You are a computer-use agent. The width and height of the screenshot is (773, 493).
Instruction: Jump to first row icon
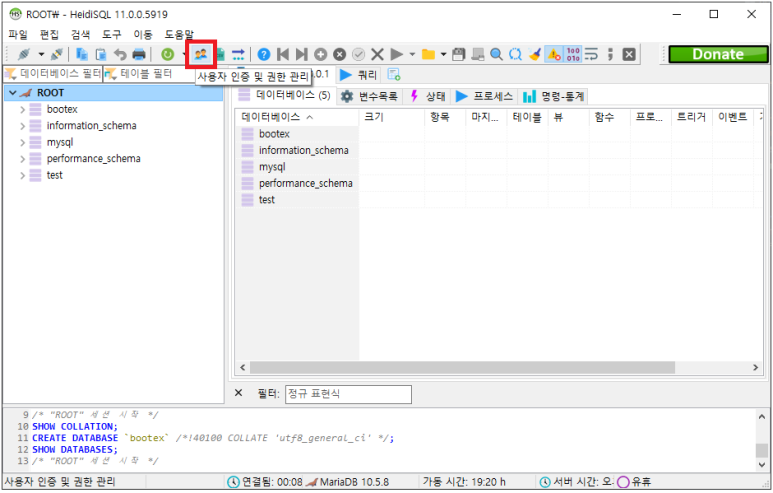tap(283, 54)
